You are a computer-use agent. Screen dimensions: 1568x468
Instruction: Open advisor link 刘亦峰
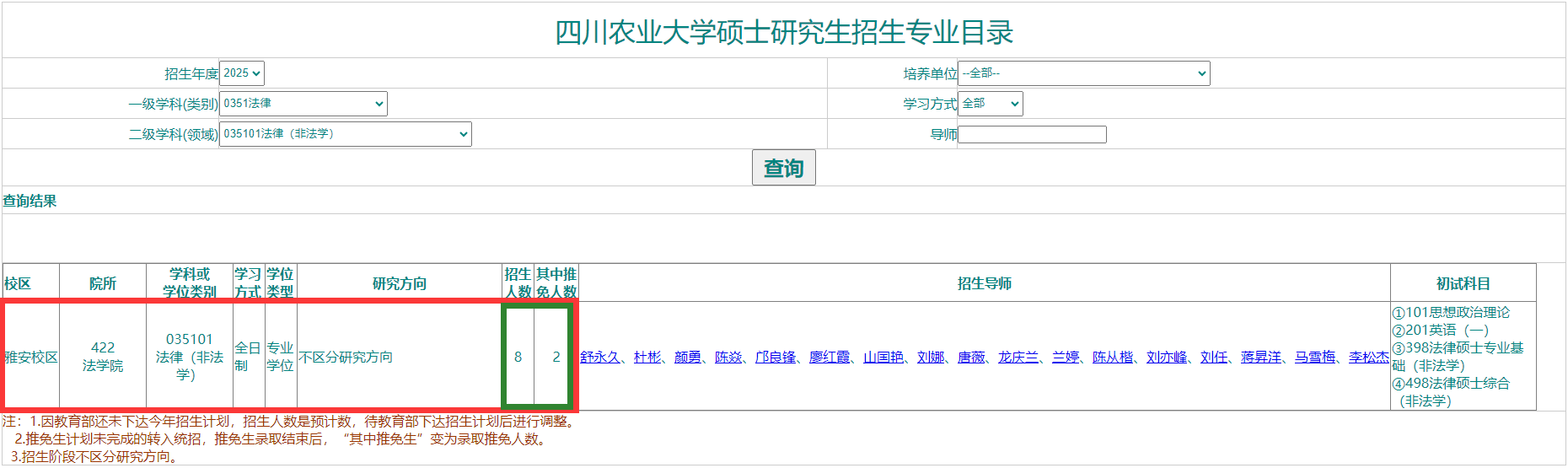(1167, 357)
